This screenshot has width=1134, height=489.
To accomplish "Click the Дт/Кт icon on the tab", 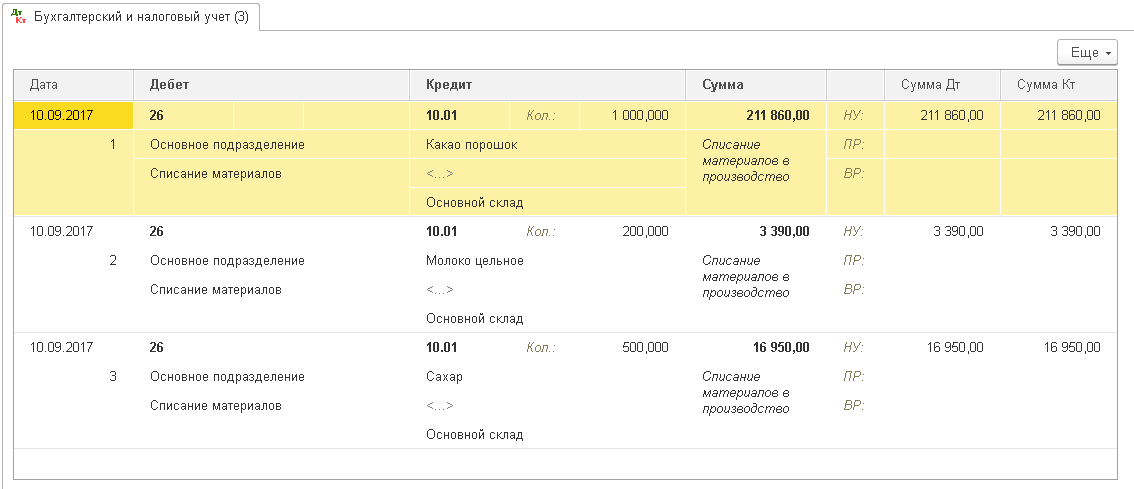I will 20,16.
